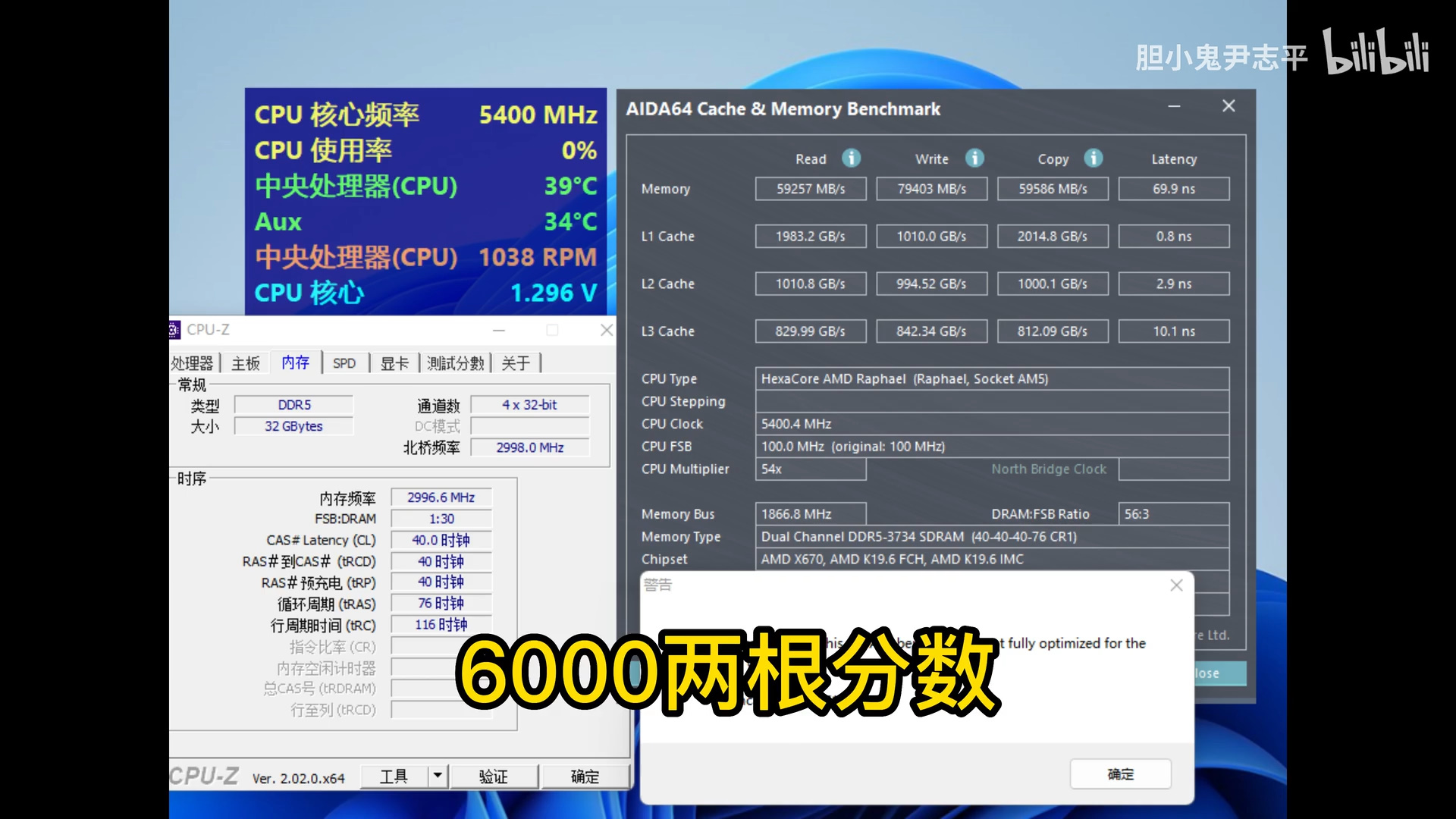This screenshot has width=1456, height=819.
Task: Click Memory Write value 79403 MB/s
Action: [932, 189]
